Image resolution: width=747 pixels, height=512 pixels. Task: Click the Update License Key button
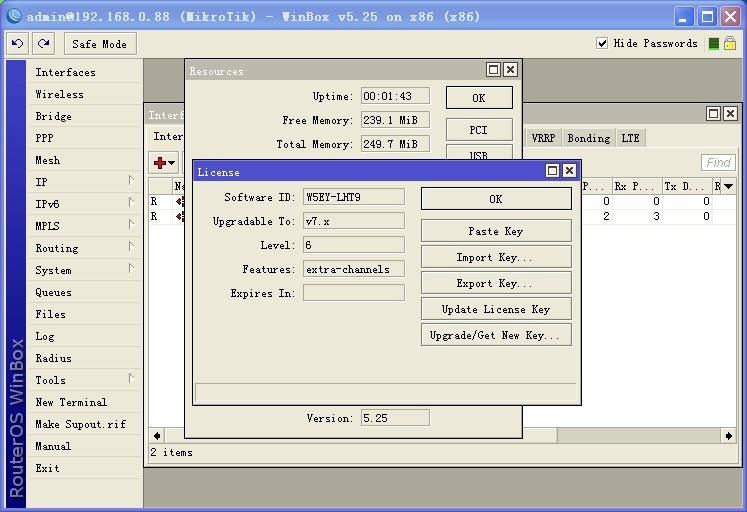(495, 309)
